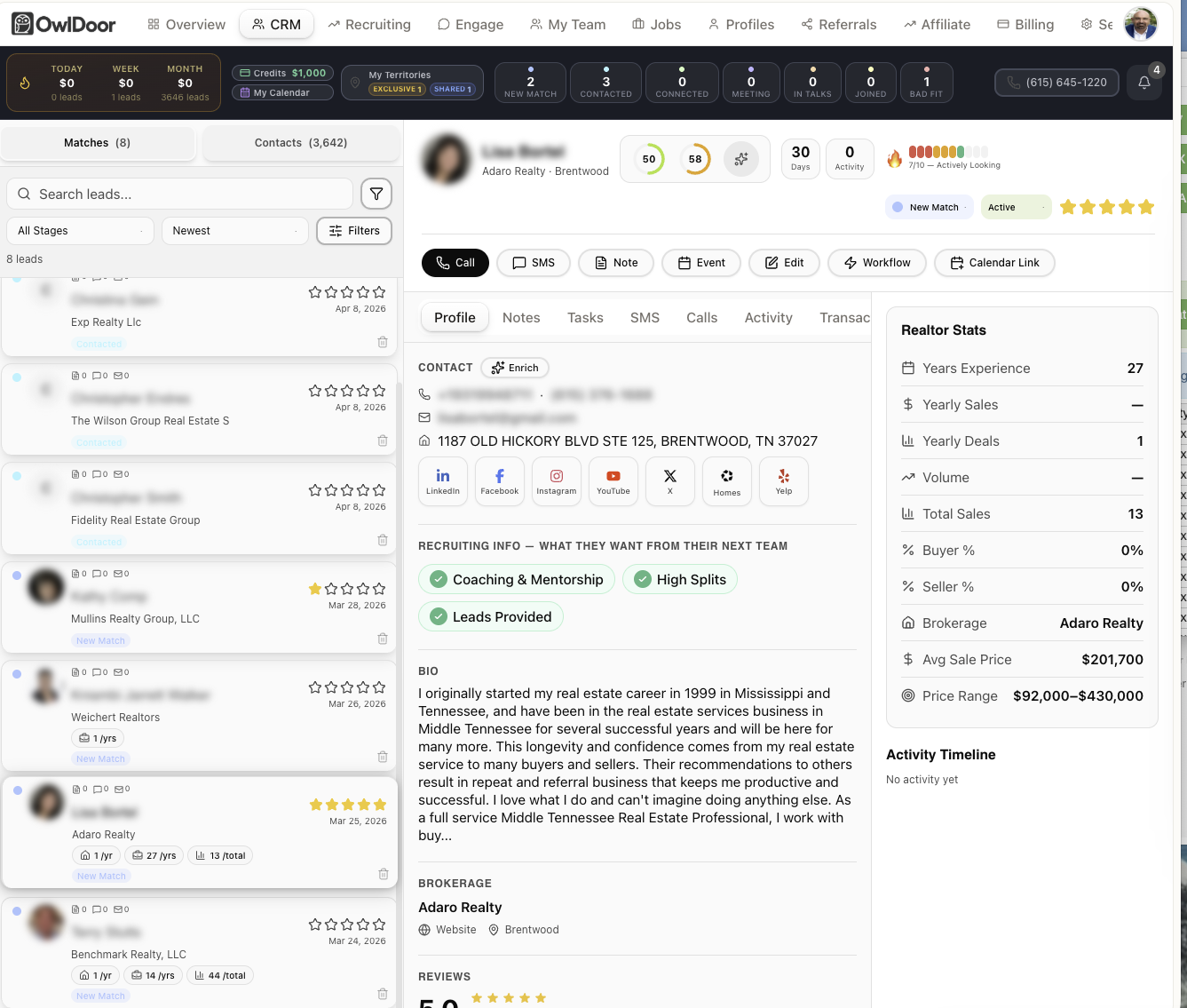Open the Yelp profile icon

(783, 480)
